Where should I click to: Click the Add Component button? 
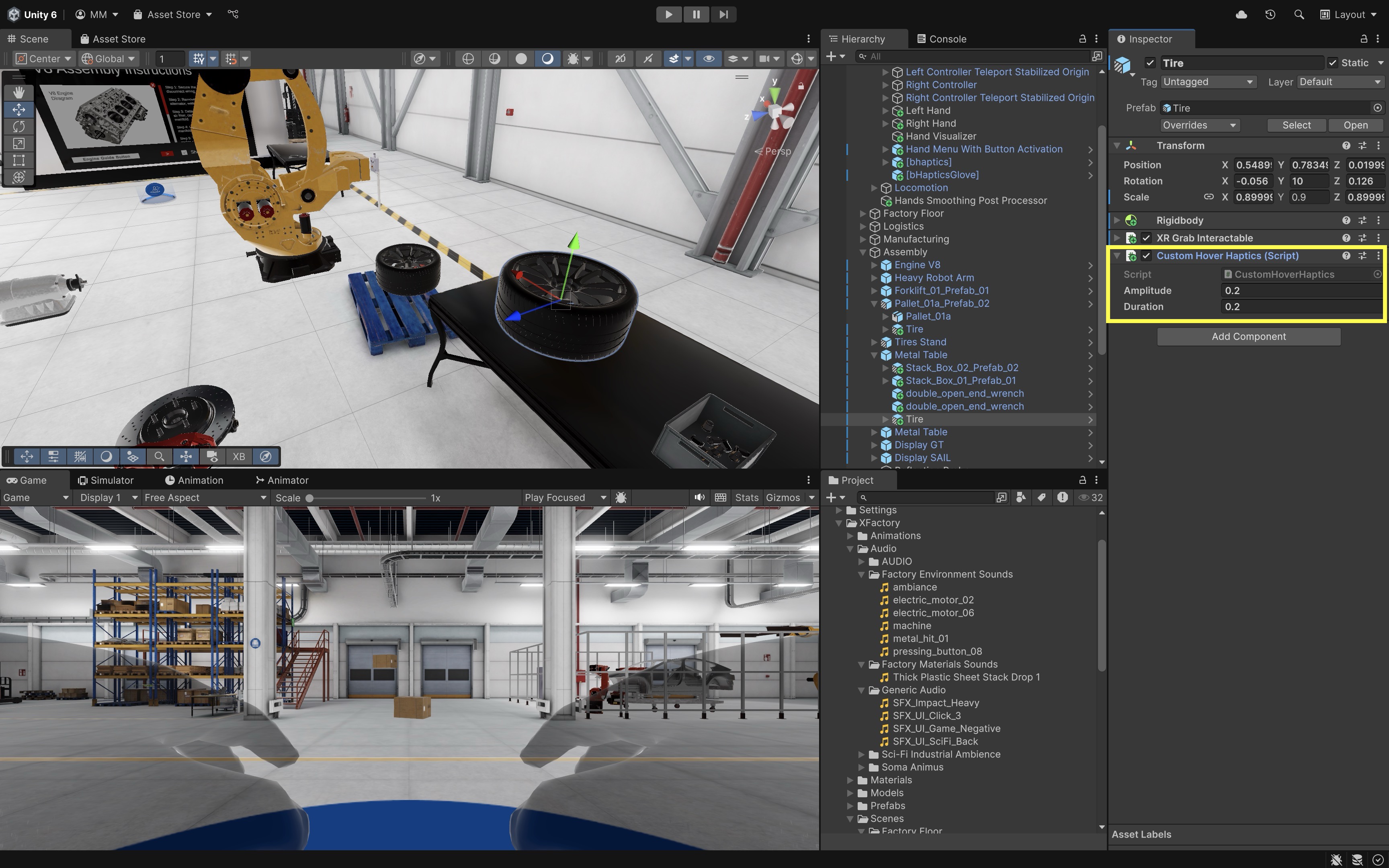pos(1248,337)
